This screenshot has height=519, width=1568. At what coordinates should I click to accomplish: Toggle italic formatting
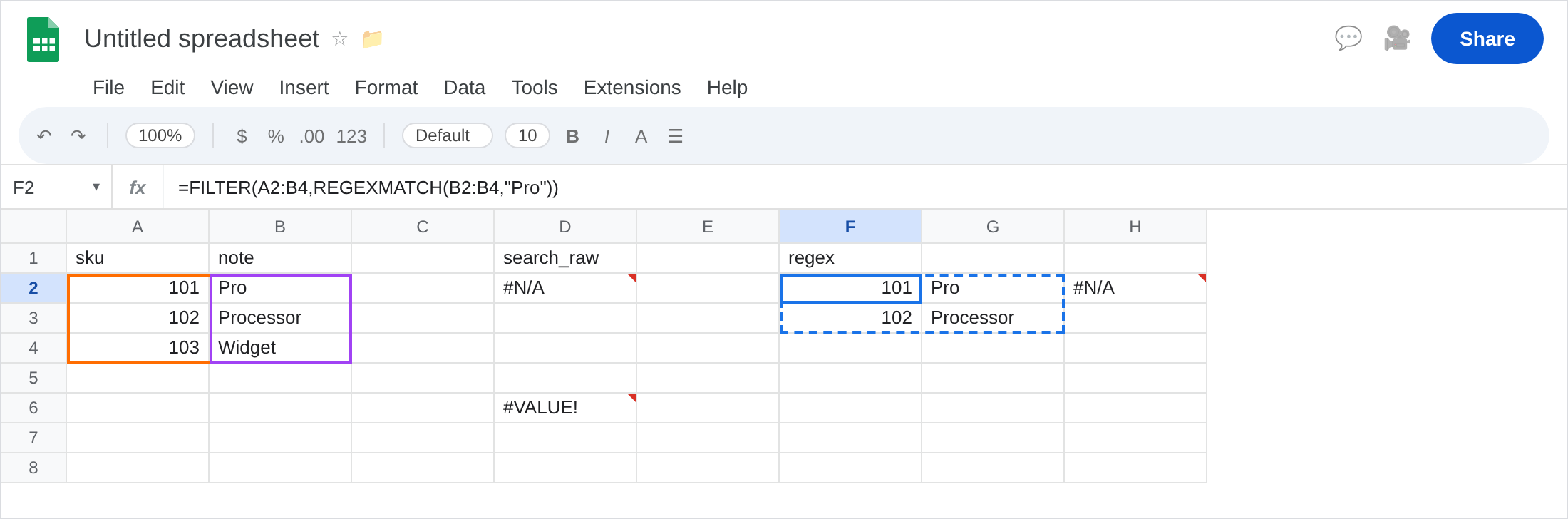tap(607, 135)
